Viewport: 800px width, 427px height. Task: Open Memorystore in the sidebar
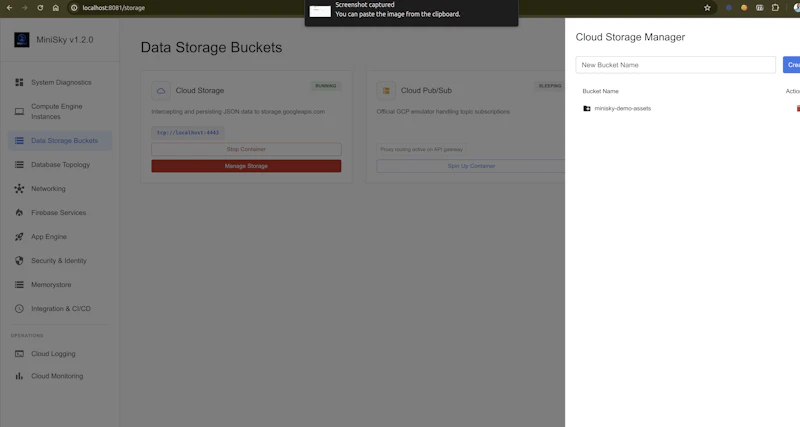click(x=60, y=285)
